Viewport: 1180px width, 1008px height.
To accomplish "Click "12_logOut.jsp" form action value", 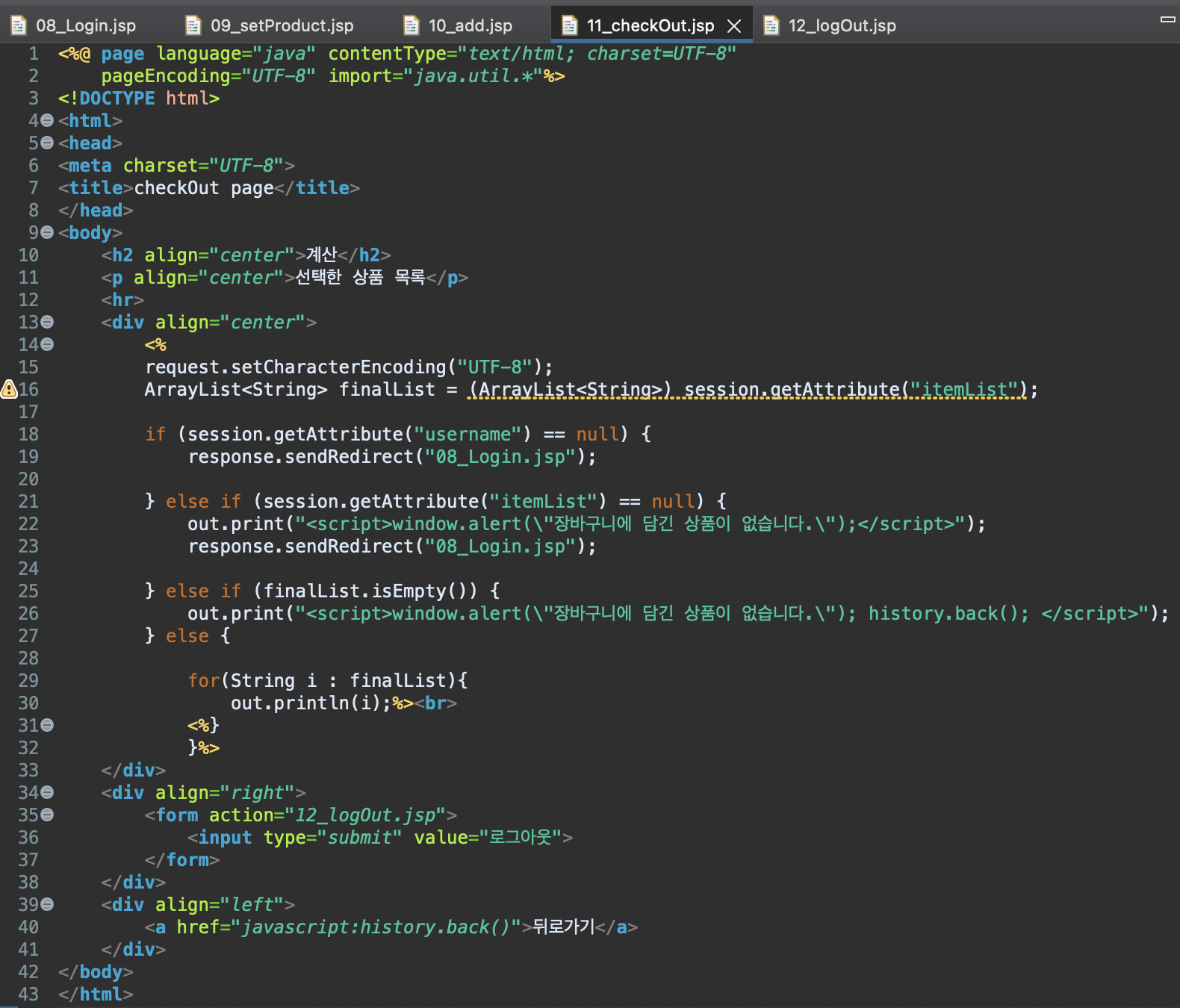I will pyautogui.click(x=365, y=815).
